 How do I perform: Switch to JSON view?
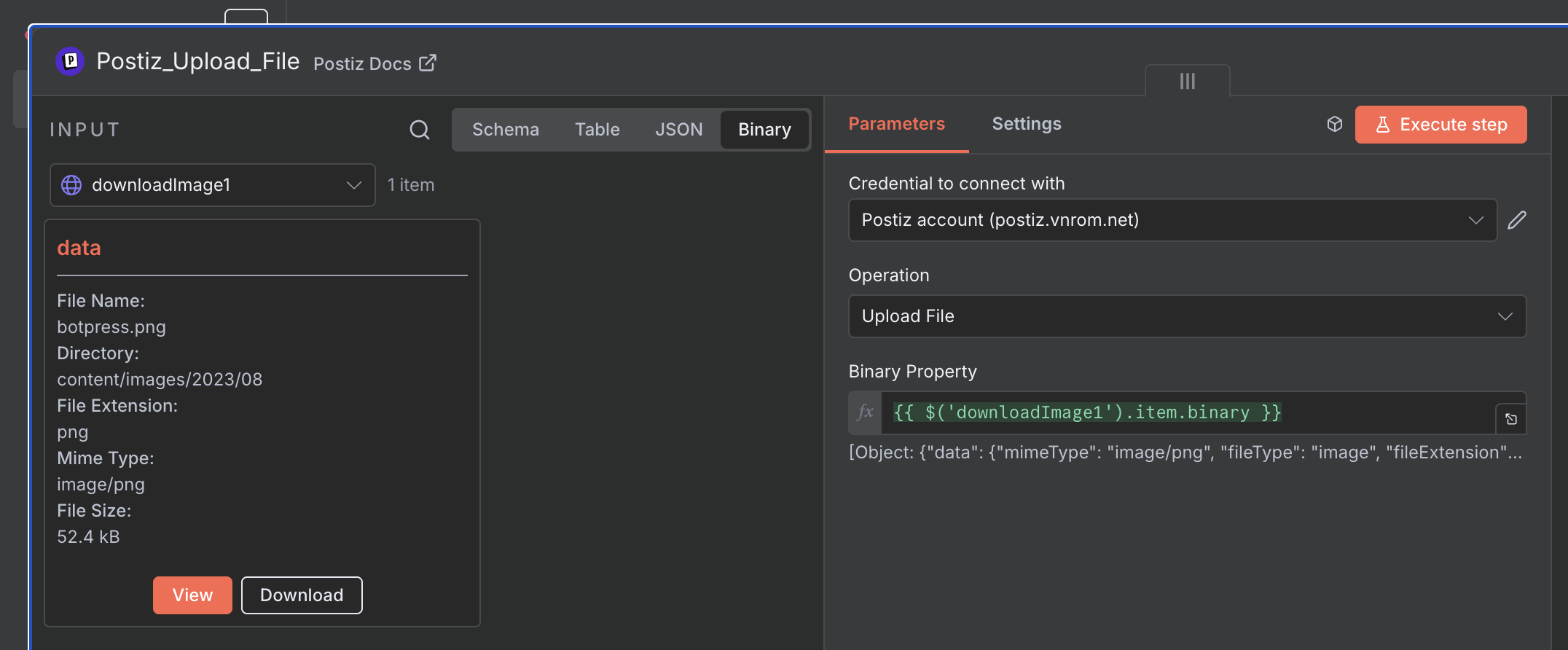coord(678,130)
